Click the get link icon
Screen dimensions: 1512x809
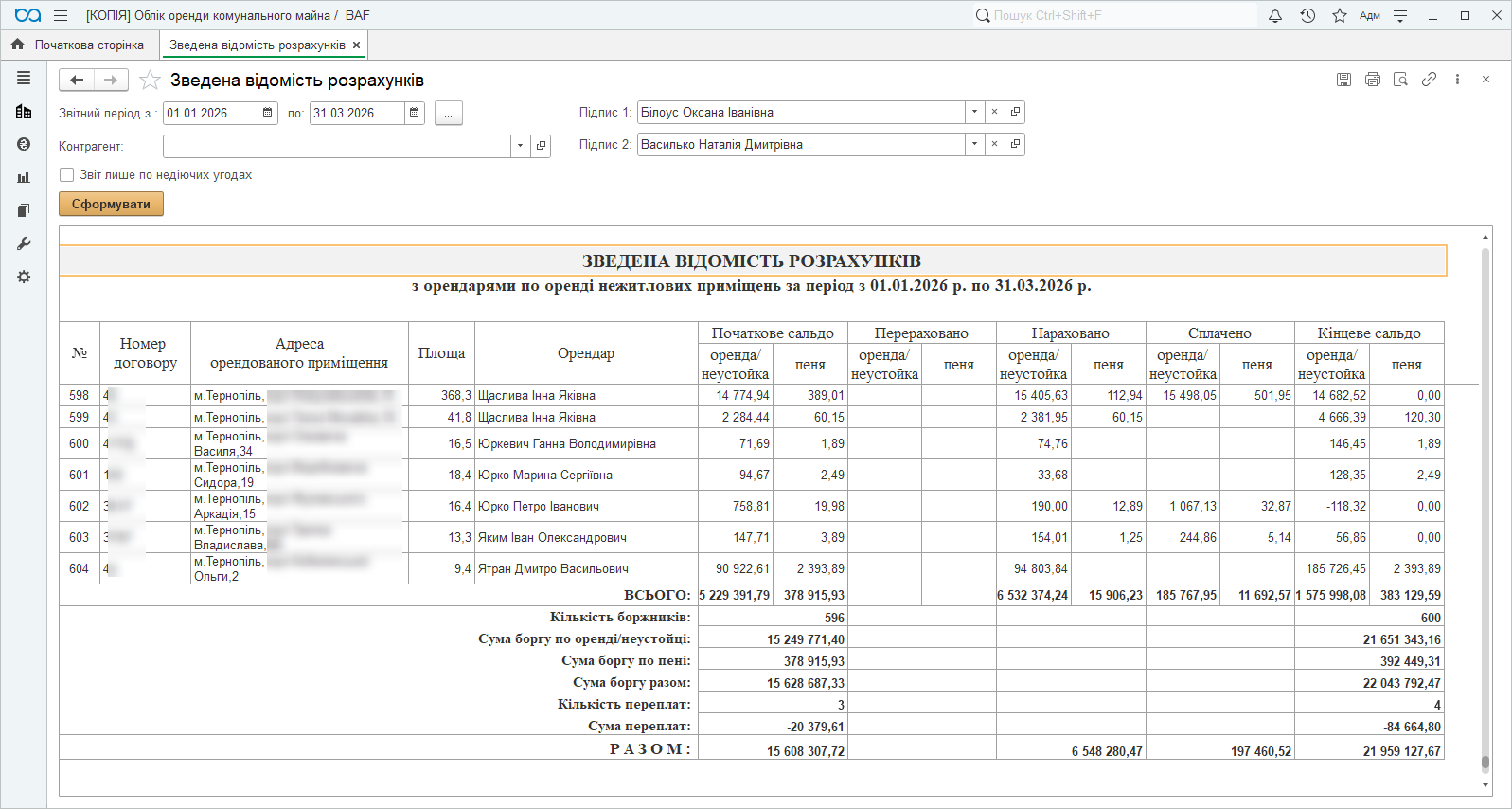[x=1429, y=80]
